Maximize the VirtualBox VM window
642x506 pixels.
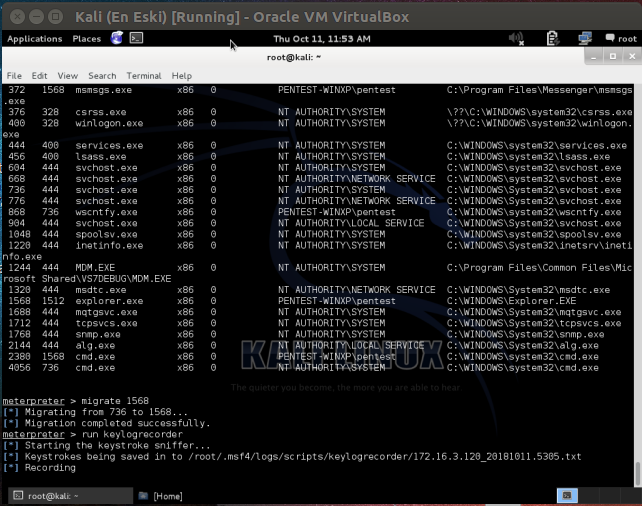click(55, 17)
